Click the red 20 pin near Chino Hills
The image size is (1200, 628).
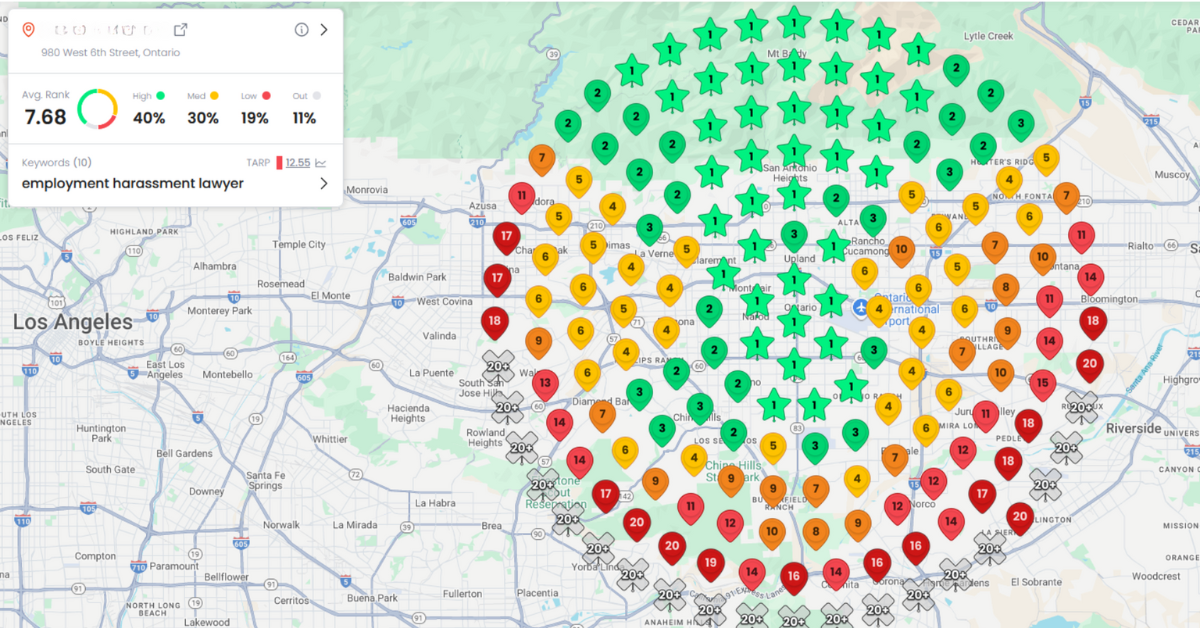[639, 521]
